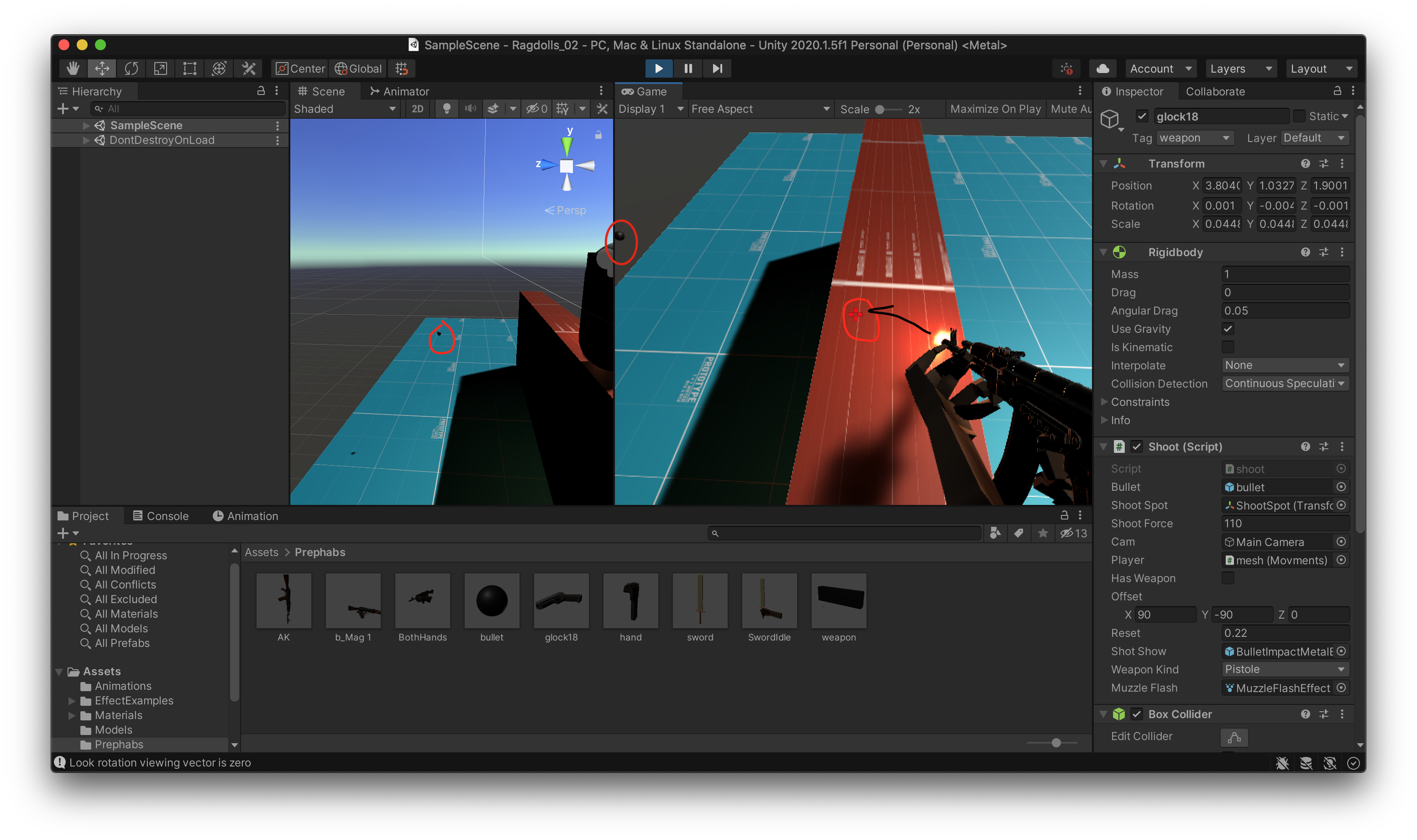Toggle favorites star in Project panel
This screenshot has width=1417, height=840.
tap(1043, 533)
